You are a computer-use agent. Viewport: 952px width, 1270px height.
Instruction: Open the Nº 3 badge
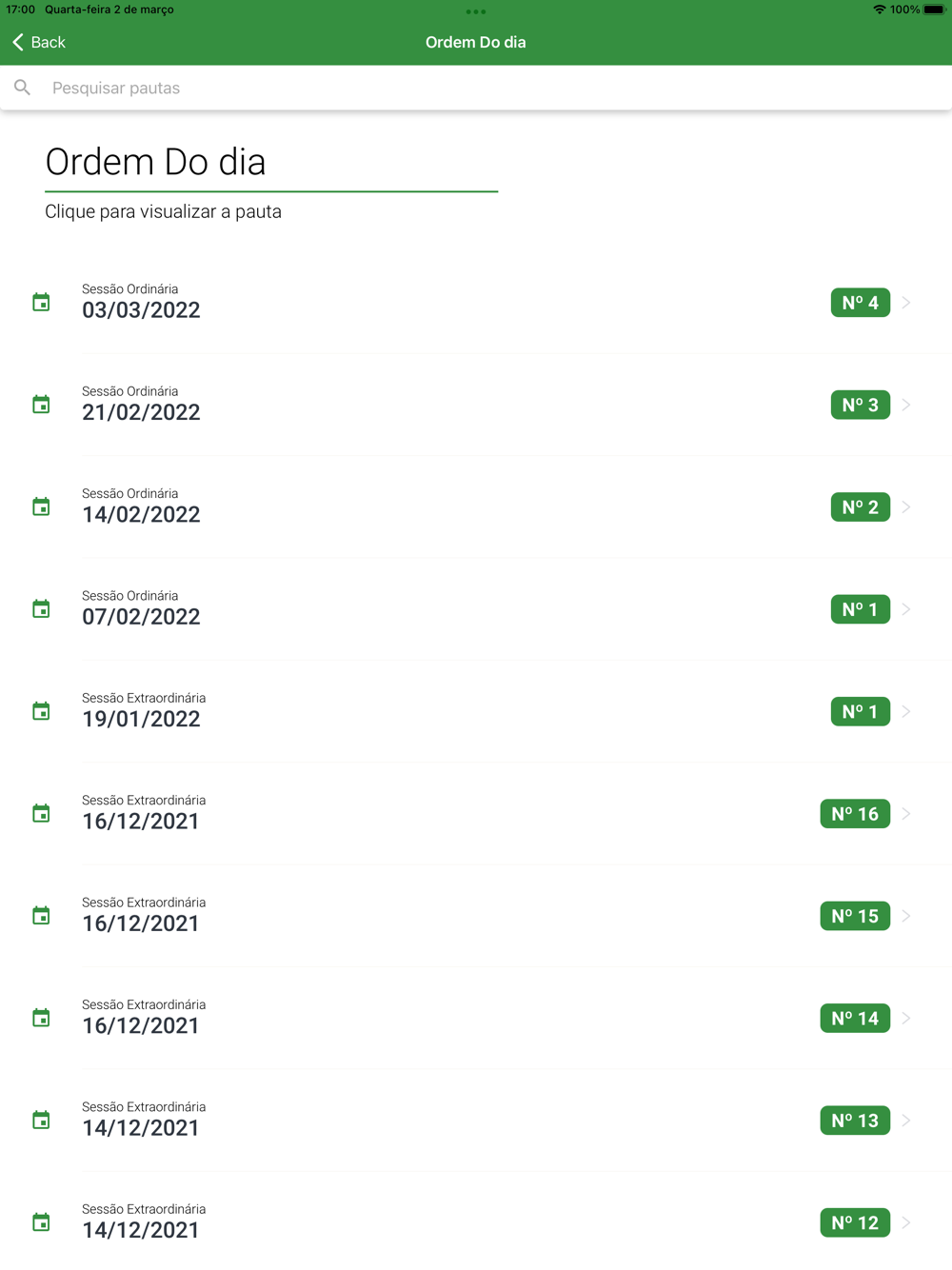point(860,405)
